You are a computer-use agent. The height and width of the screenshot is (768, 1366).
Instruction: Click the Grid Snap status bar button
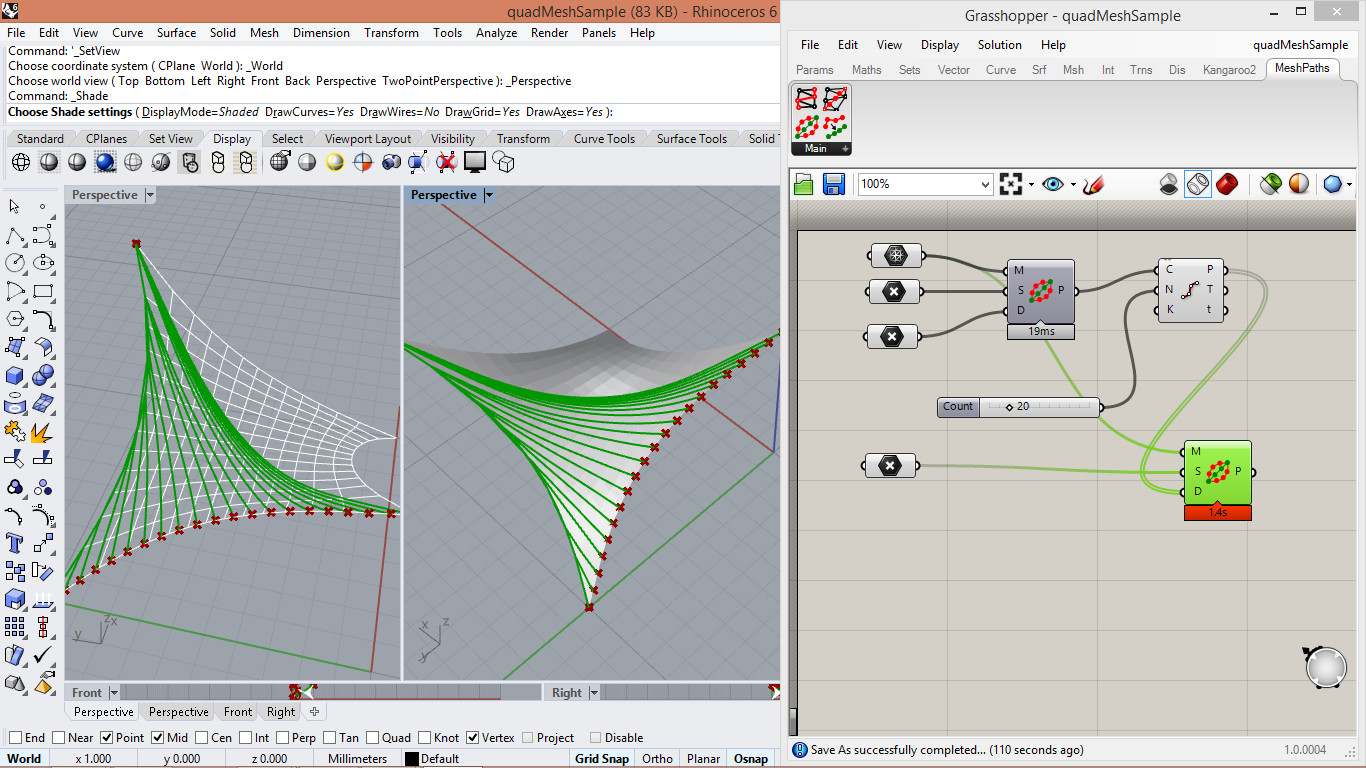602,759
